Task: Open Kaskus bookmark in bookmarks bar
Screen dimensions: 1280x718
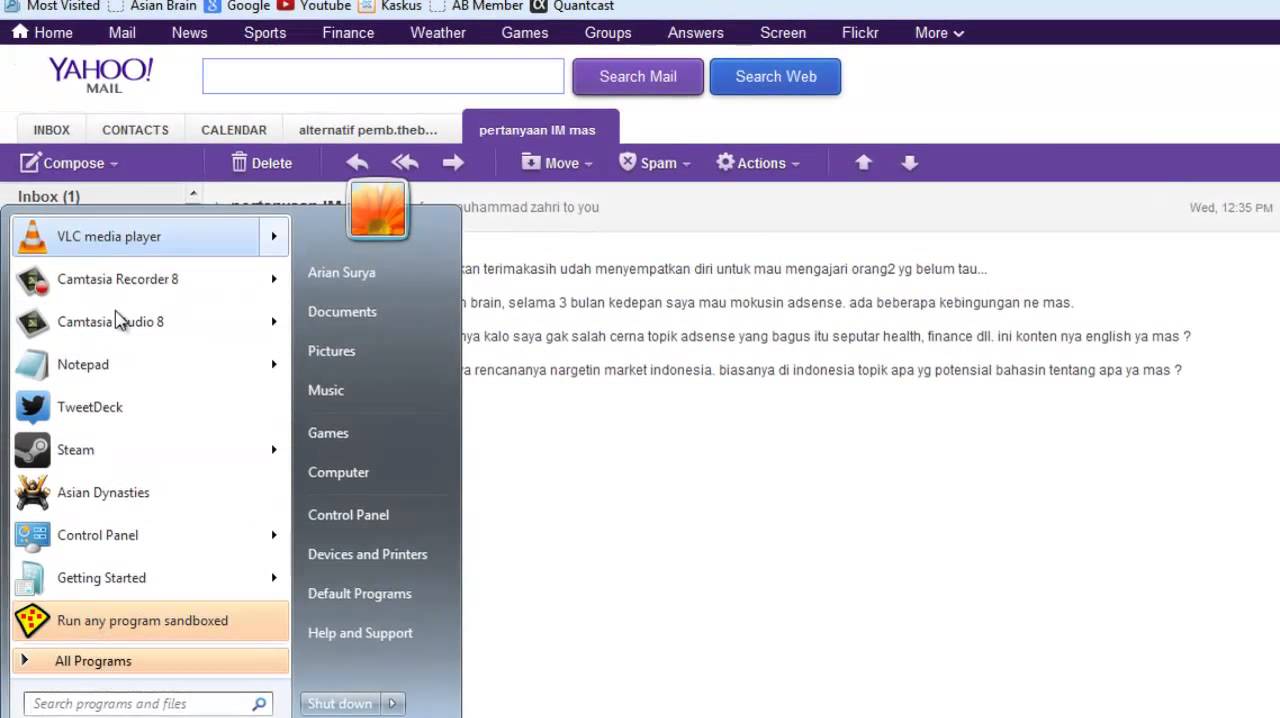Action: (x=389, y=6)
